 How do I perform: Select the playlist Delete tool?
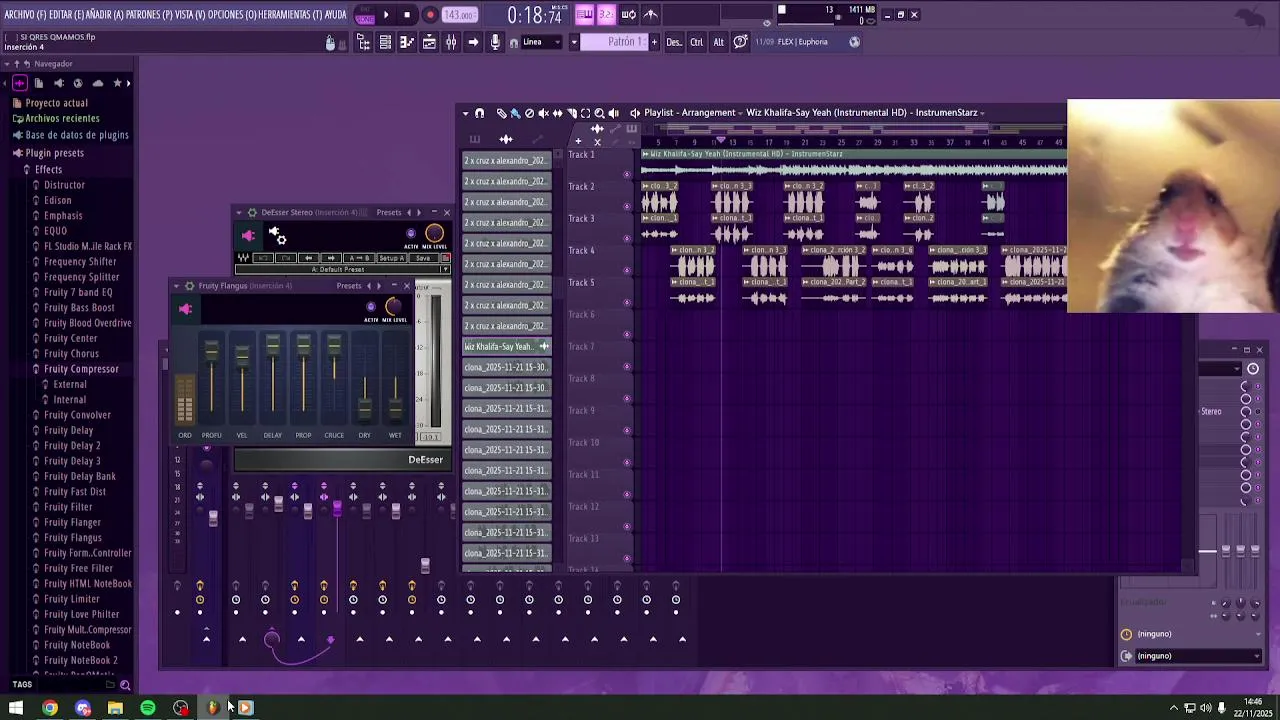coord(530,113)
